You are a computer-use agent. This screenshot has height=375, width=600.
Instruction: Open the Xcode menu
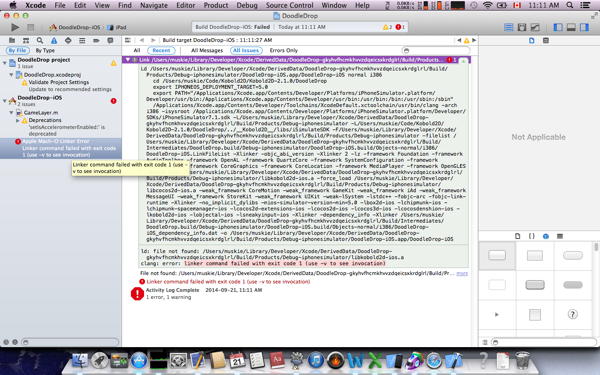(35, 5)
